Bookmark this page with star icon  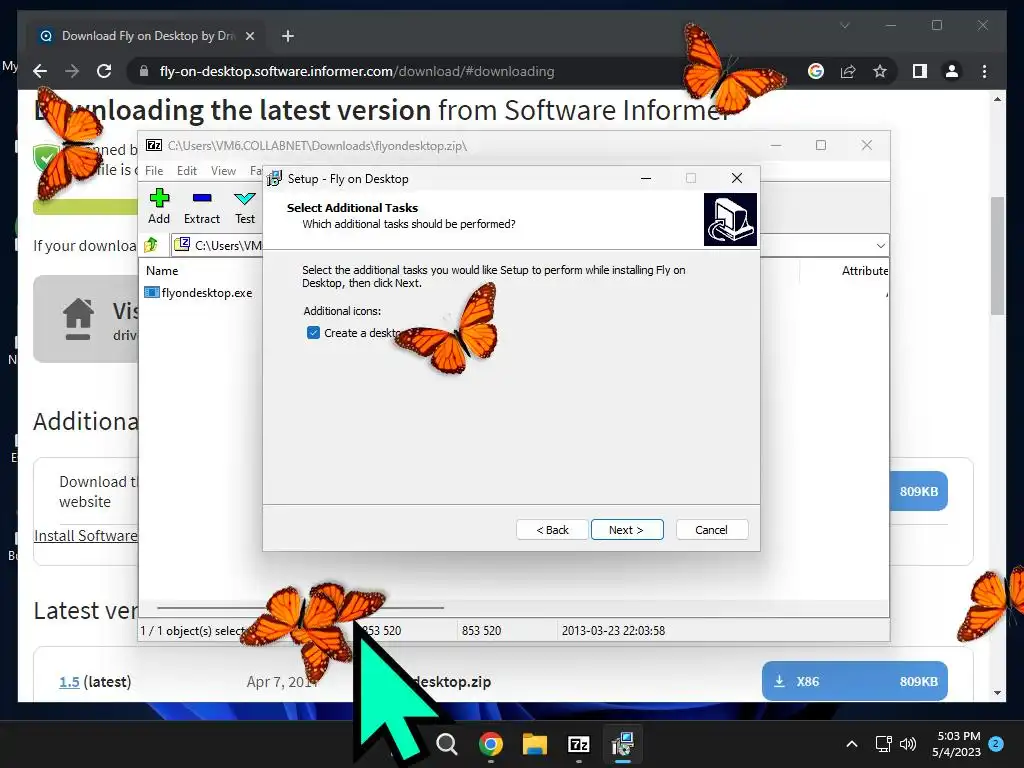[x=880, y=71]
